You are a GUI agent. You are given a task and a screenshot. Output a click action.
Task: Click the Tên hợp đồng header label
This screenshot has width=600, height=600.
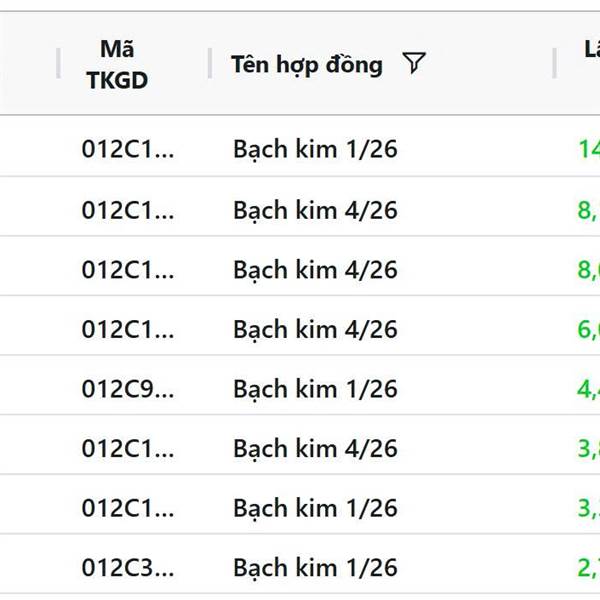(x=306, y=64)
